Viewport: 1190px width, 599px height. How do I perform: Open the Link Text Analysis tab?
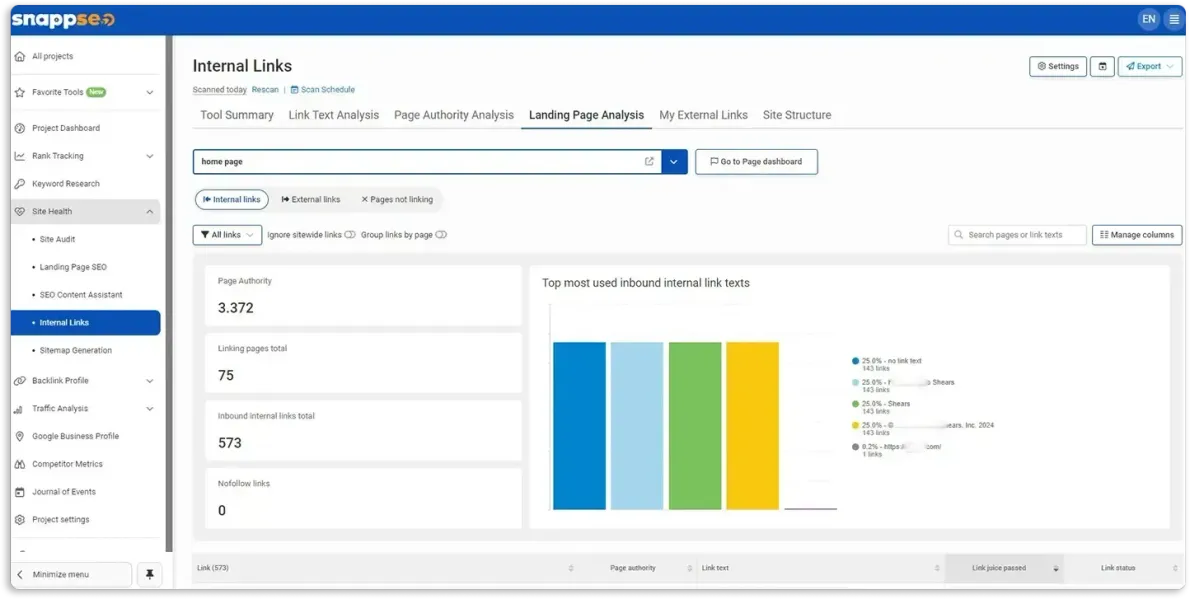[333, 115]
